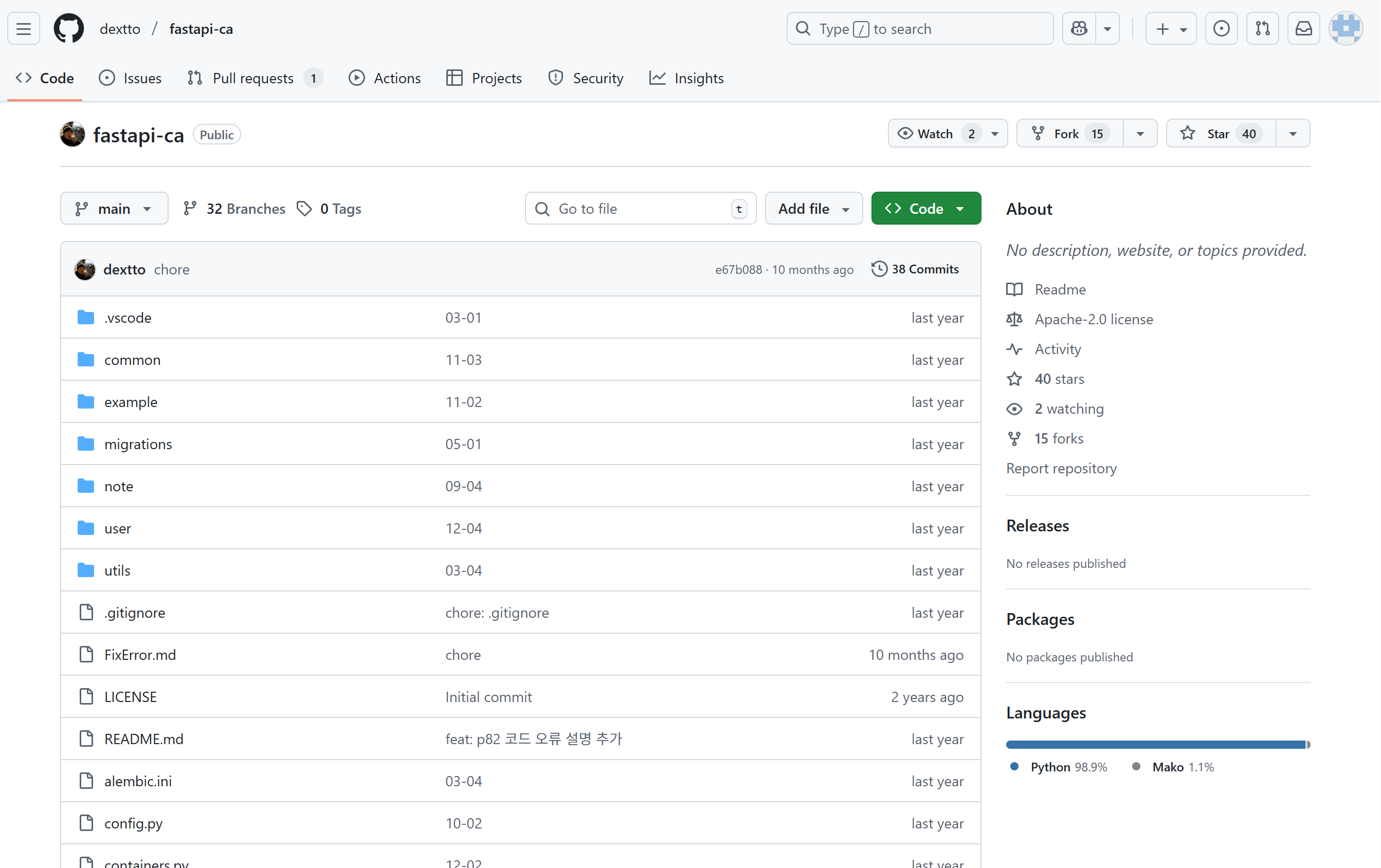This screenshot has width=1381, height=868.
Task: Expand the green Code dropdown button
Action: click(925, 209)
